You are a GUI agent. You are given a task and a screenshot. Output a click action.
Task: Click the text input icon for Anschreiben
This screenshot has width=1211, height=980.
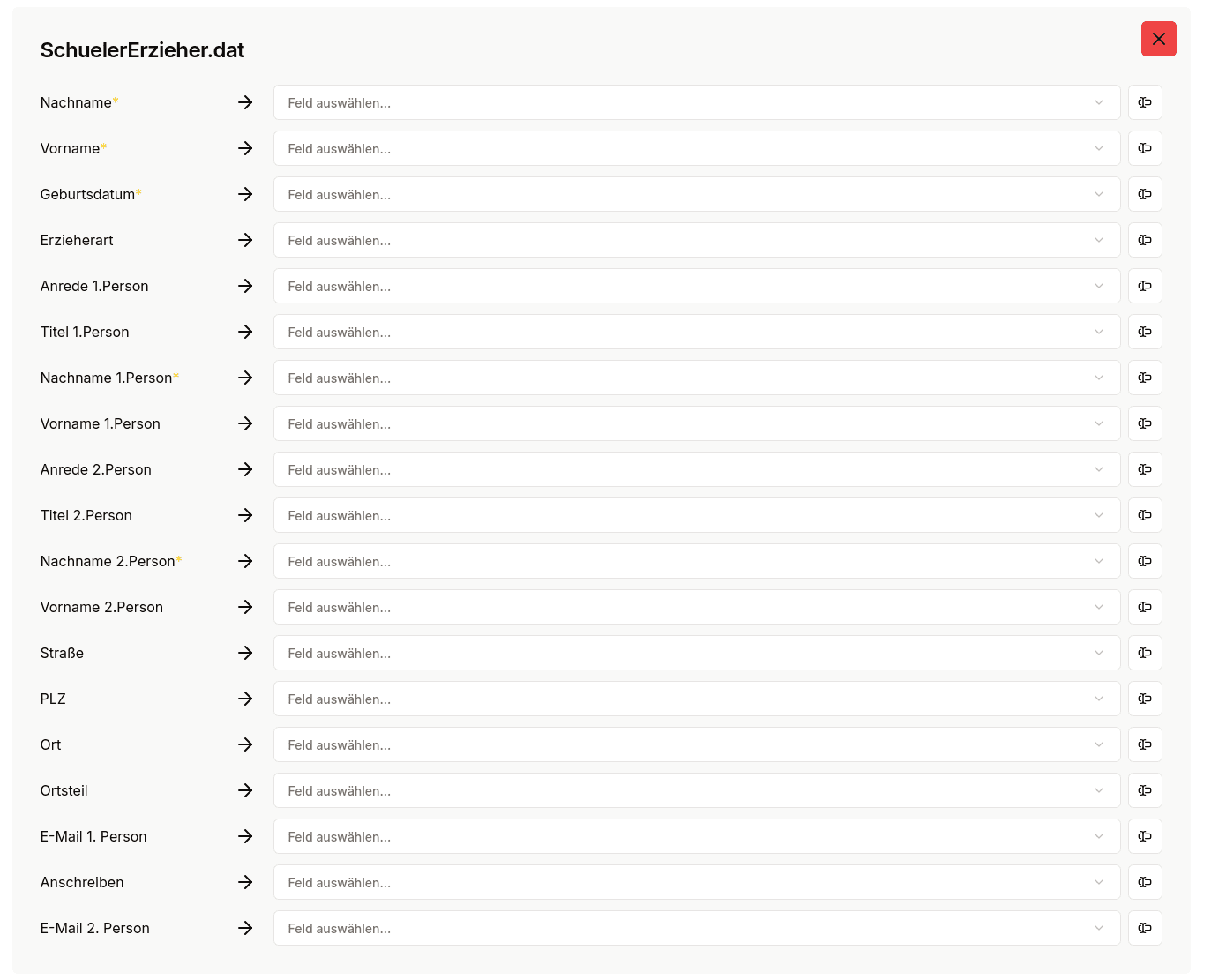[x=1145, y=882]
